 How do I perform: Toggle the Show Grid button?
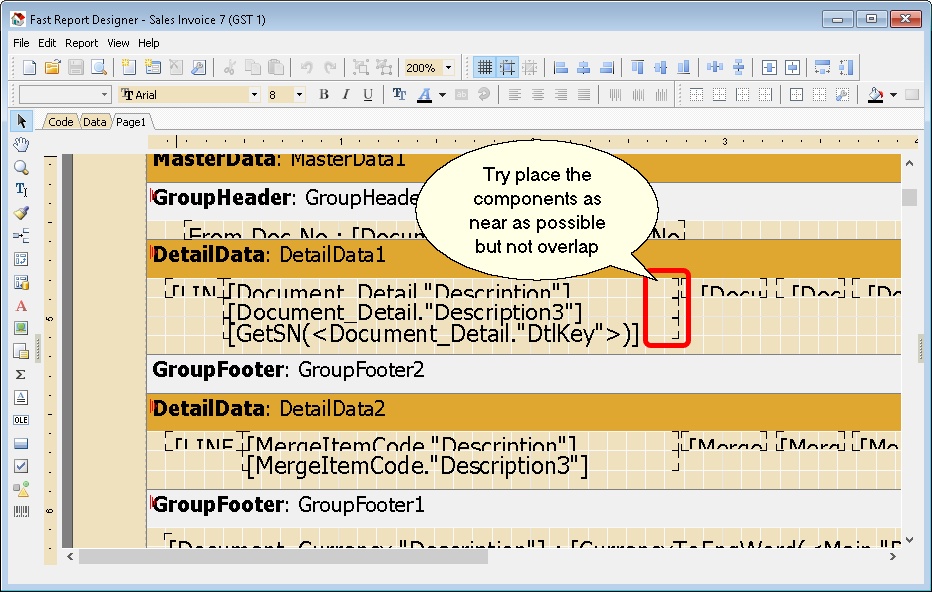(x=484, y=67)
